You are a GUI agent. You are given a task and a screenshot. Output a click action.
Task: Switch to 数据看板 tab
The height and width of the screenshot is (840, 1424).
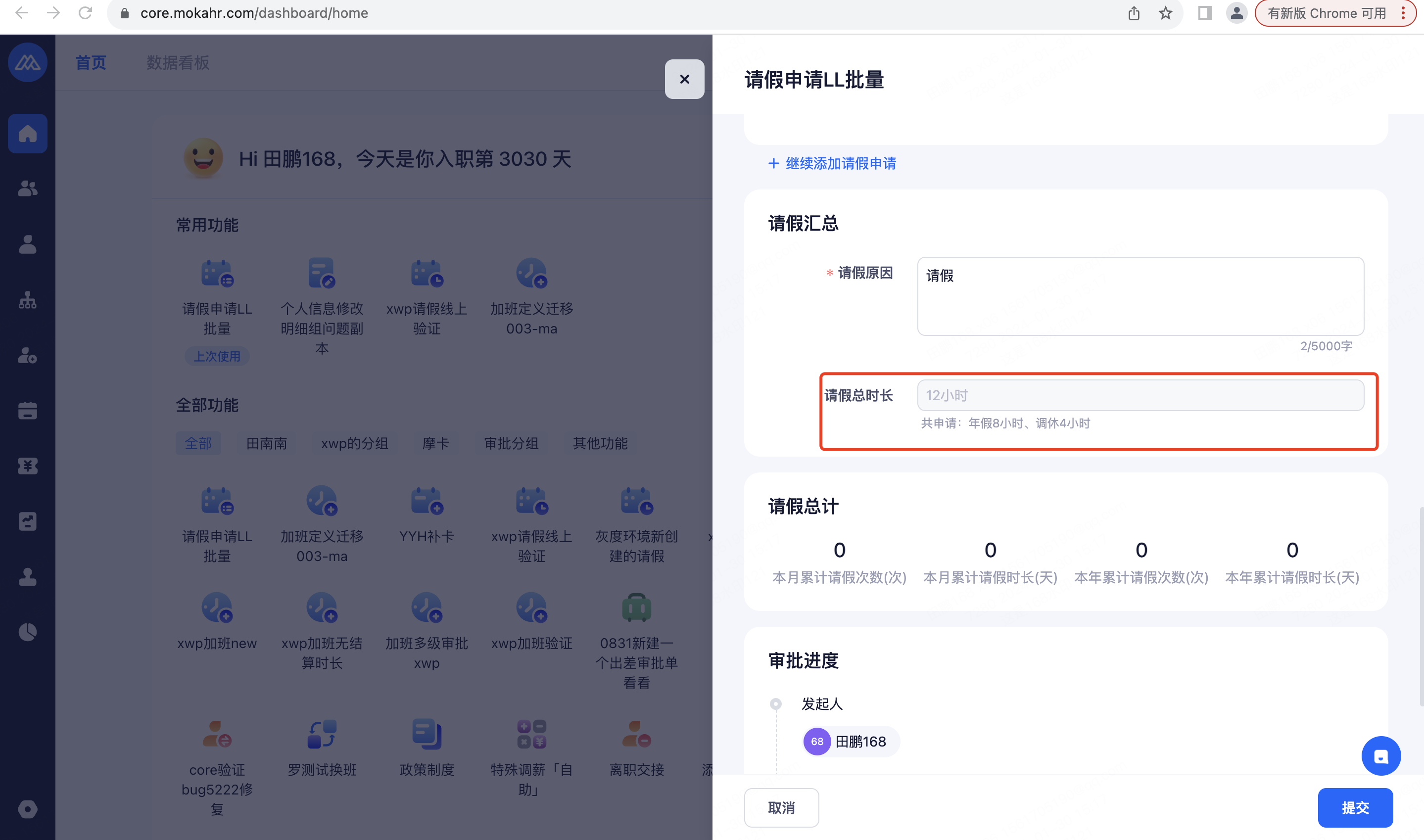(x=178, y=63)
